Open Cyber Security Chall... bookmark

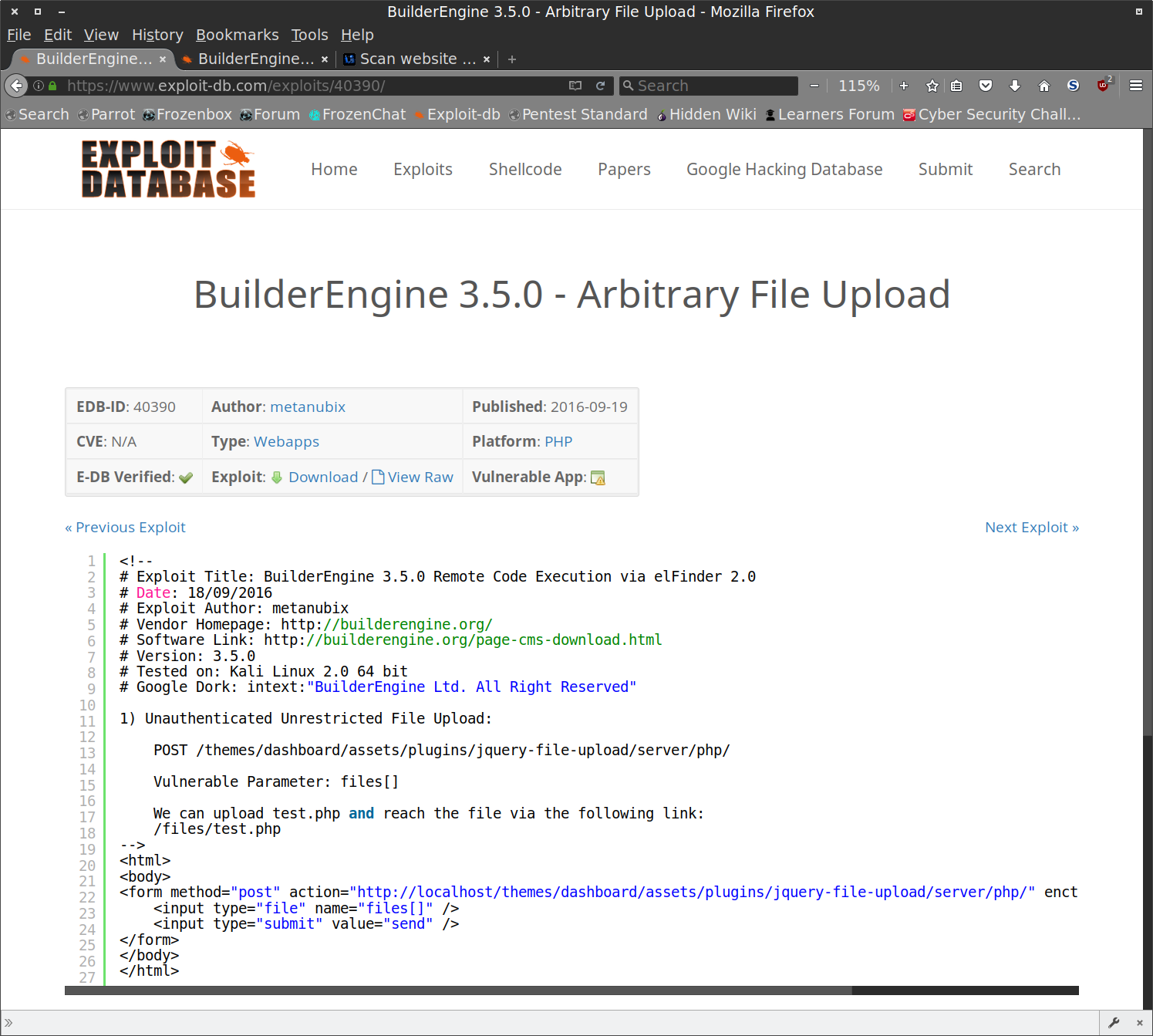pyautogui.click(x=992, y=114)
